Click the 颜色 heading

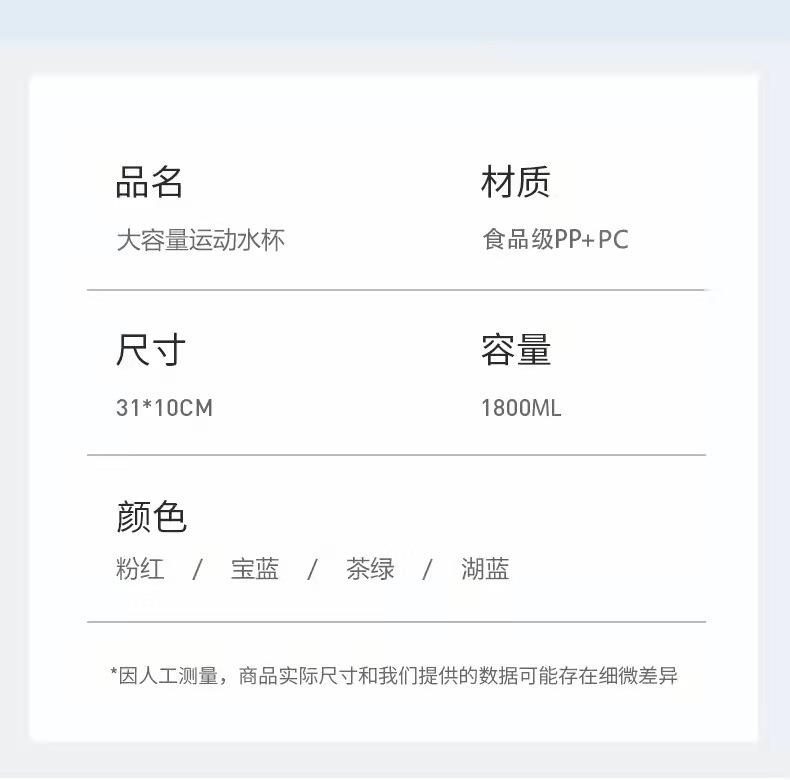coord(151,517)
